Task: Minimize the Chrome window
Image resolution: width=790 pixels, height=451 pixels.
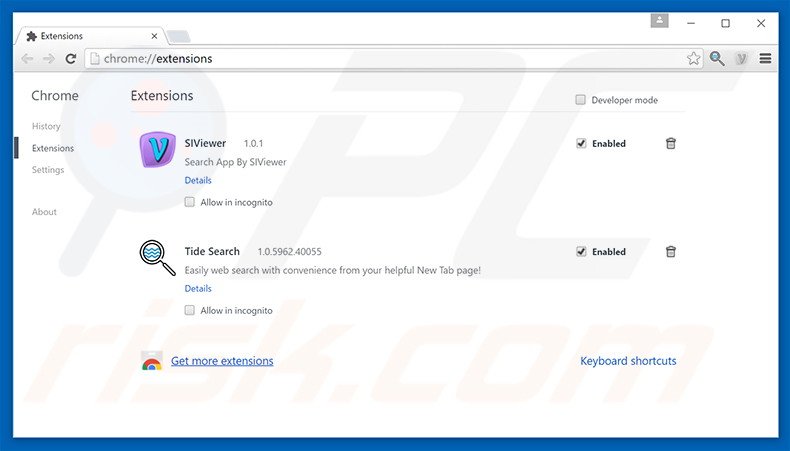Action: pyautogui.click(x=691, y=23)
